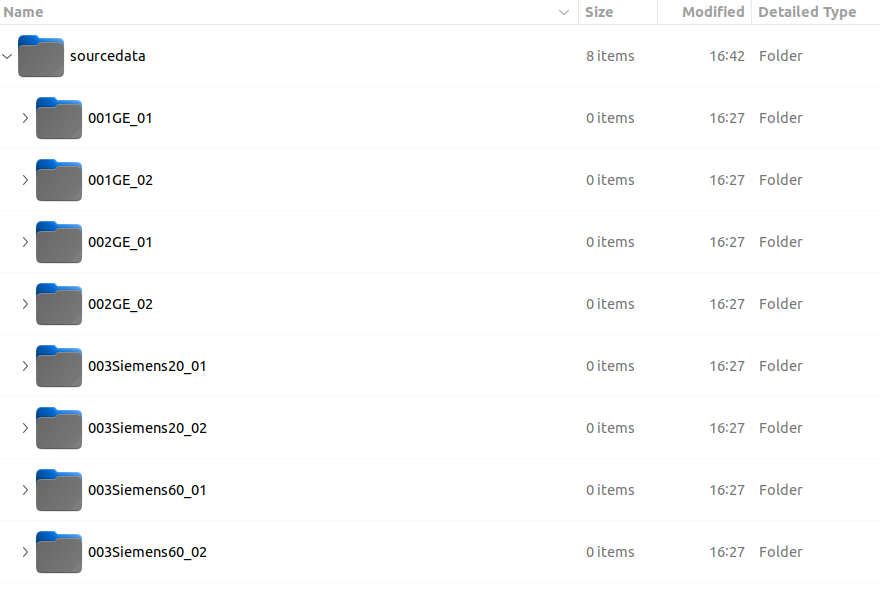Screen dimensions: 880x601
Task: Expand the 002GE_02 folder
Action: pyautogui.click(x=25, y=304)
